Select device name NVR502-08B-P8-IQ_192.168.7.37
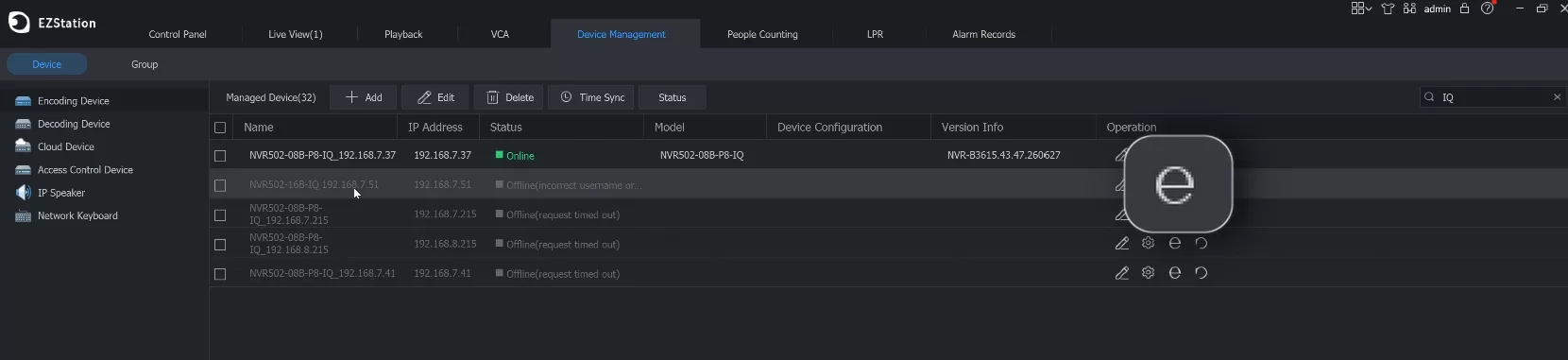 click(322, 155)
